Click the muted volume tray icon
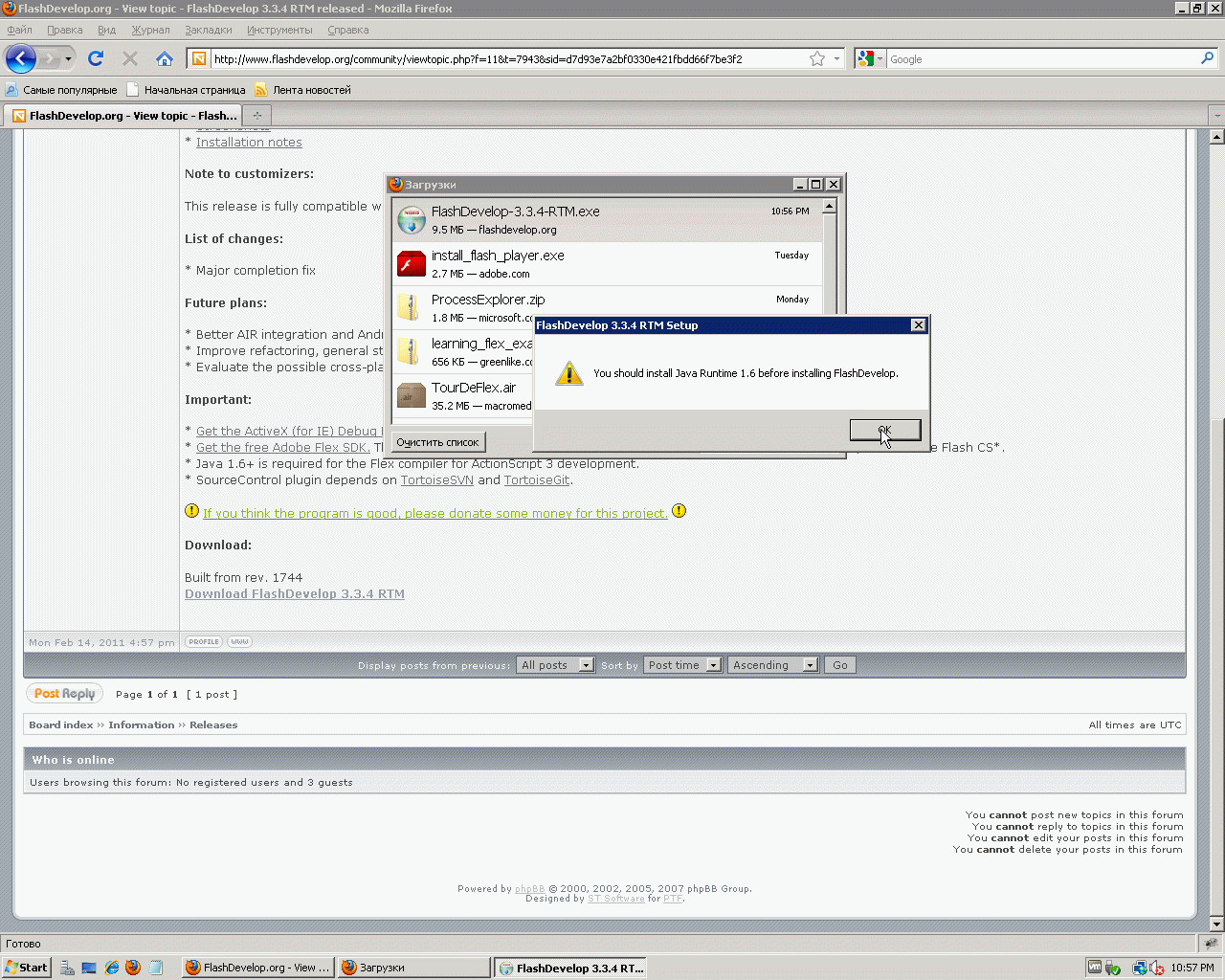 1156,968
